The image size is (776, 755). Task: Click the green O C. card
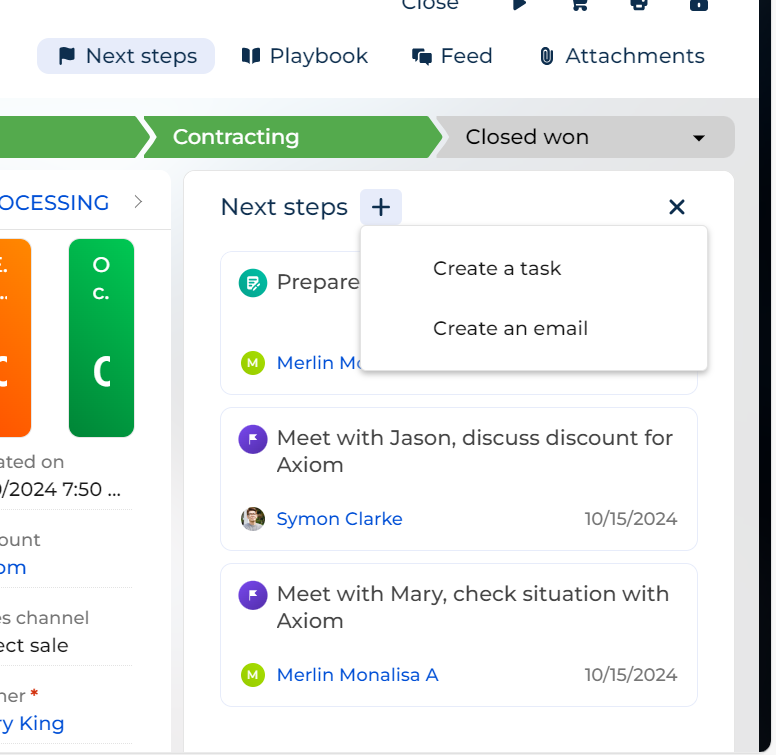click(x=101, y=338)
